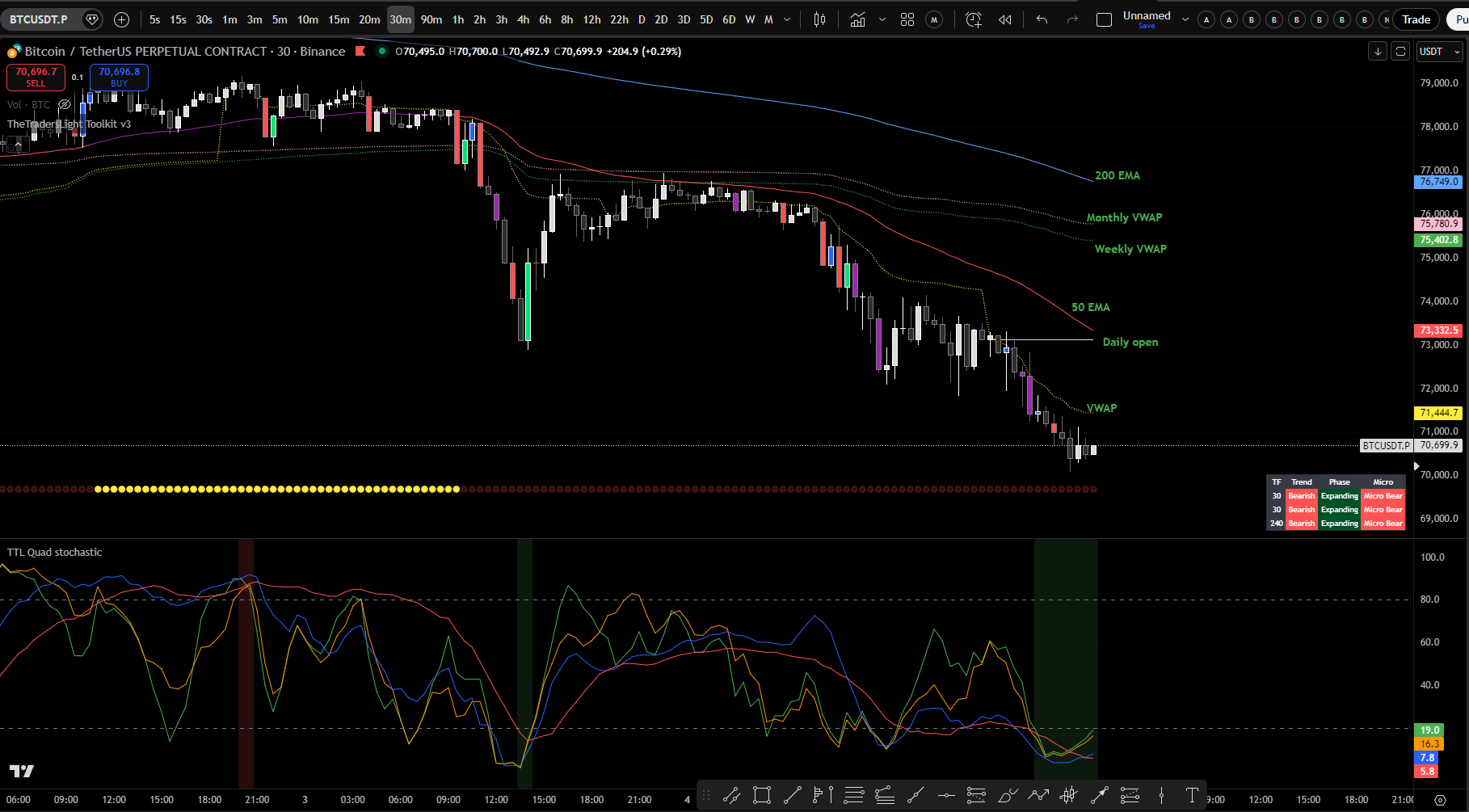
Task: Select the 15m timeframe
Action: tap(339, 19)
